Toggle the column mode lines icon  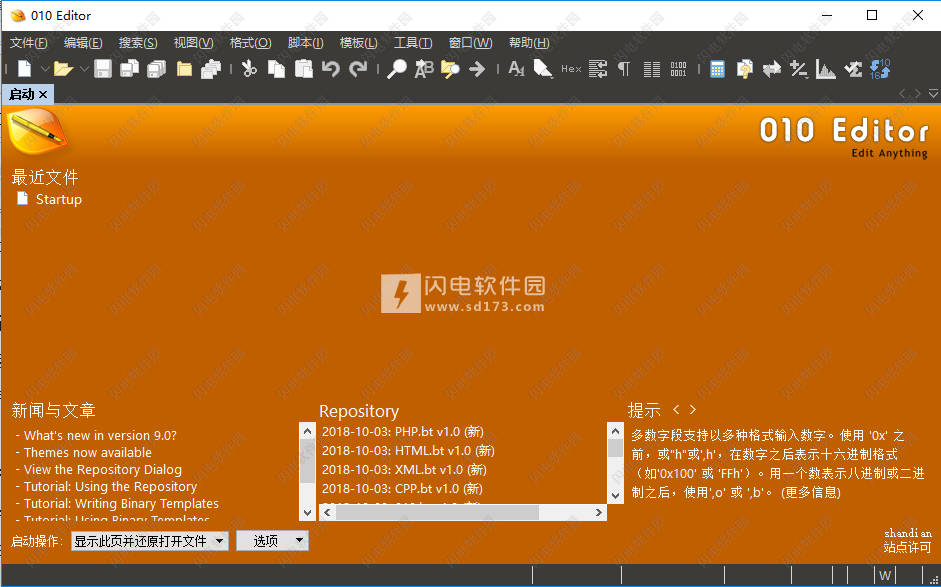652,69
